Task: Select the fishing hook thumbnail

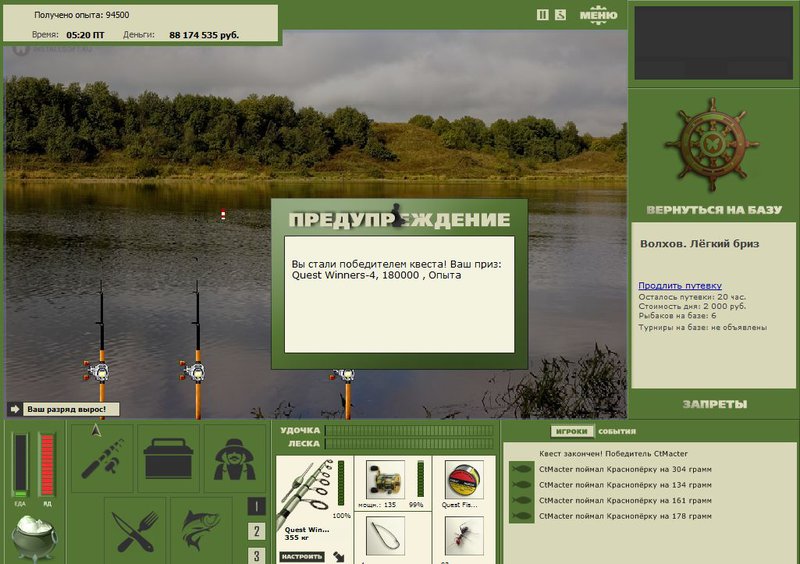Action: [x=385, y=535]
